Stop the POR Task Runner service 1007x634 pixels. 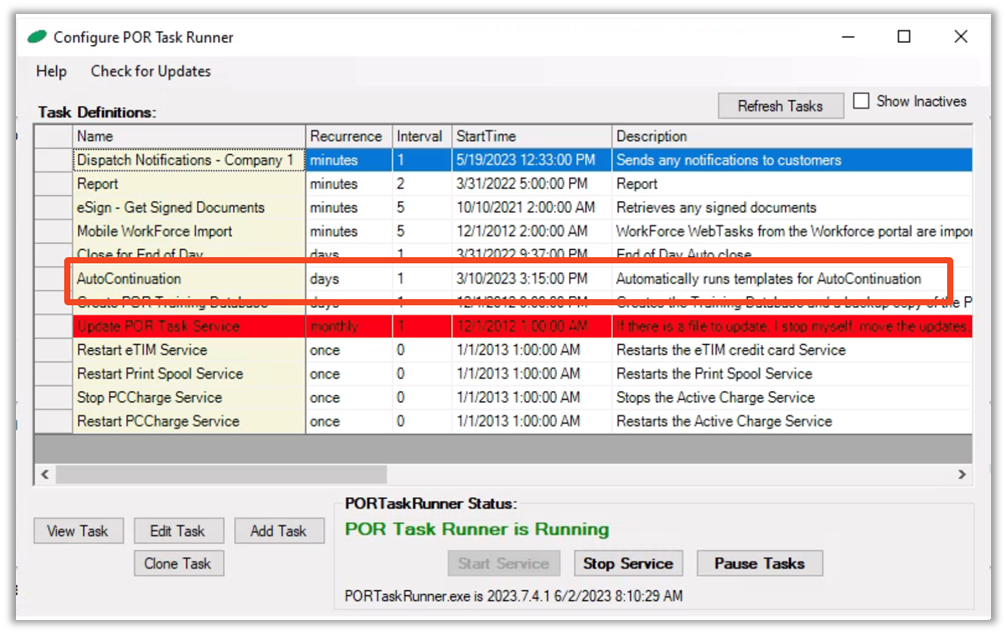(x=627, y=563)
